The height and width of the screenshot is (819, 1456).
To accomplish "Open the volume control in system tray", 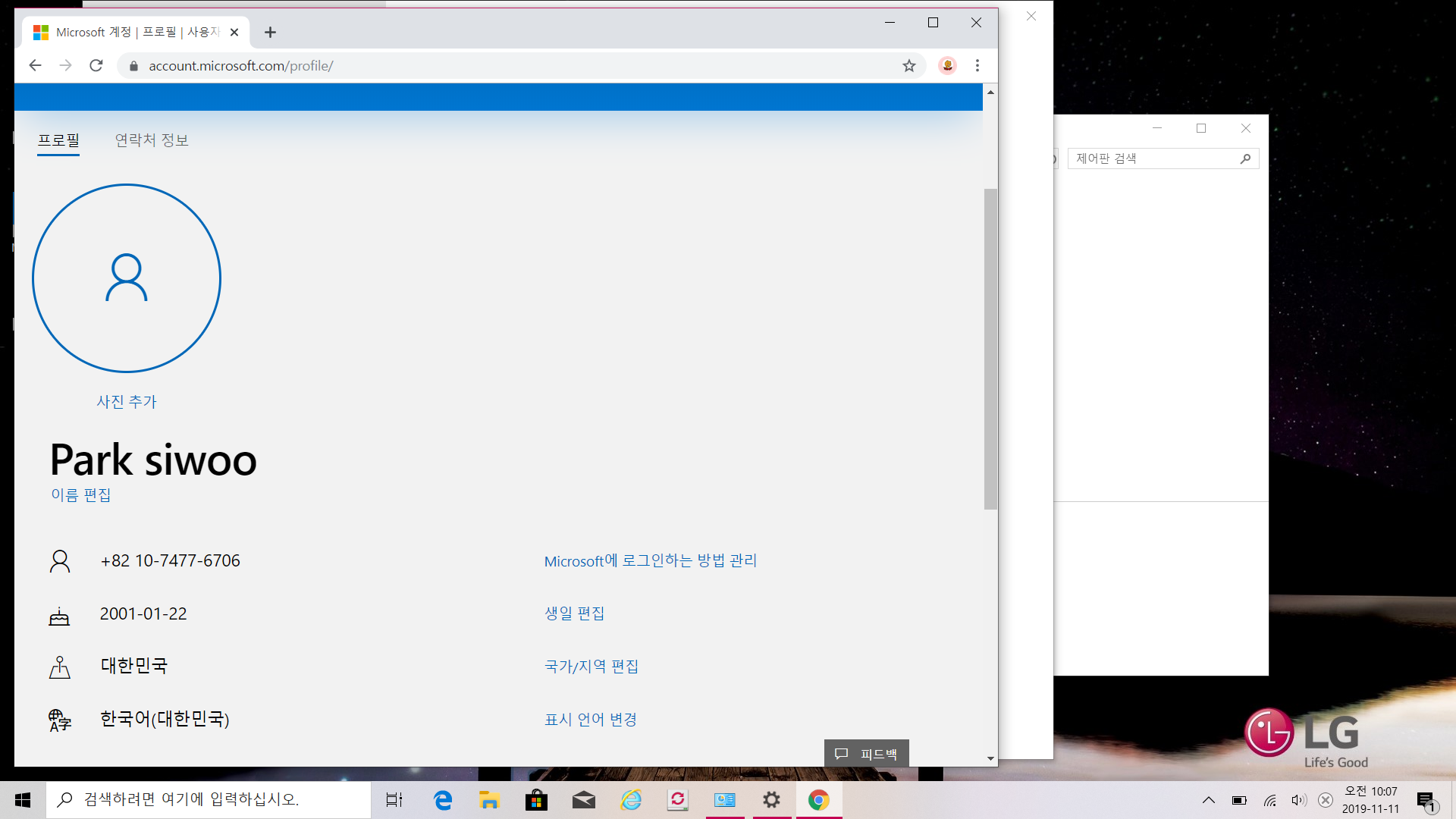I will (1298, 800).
